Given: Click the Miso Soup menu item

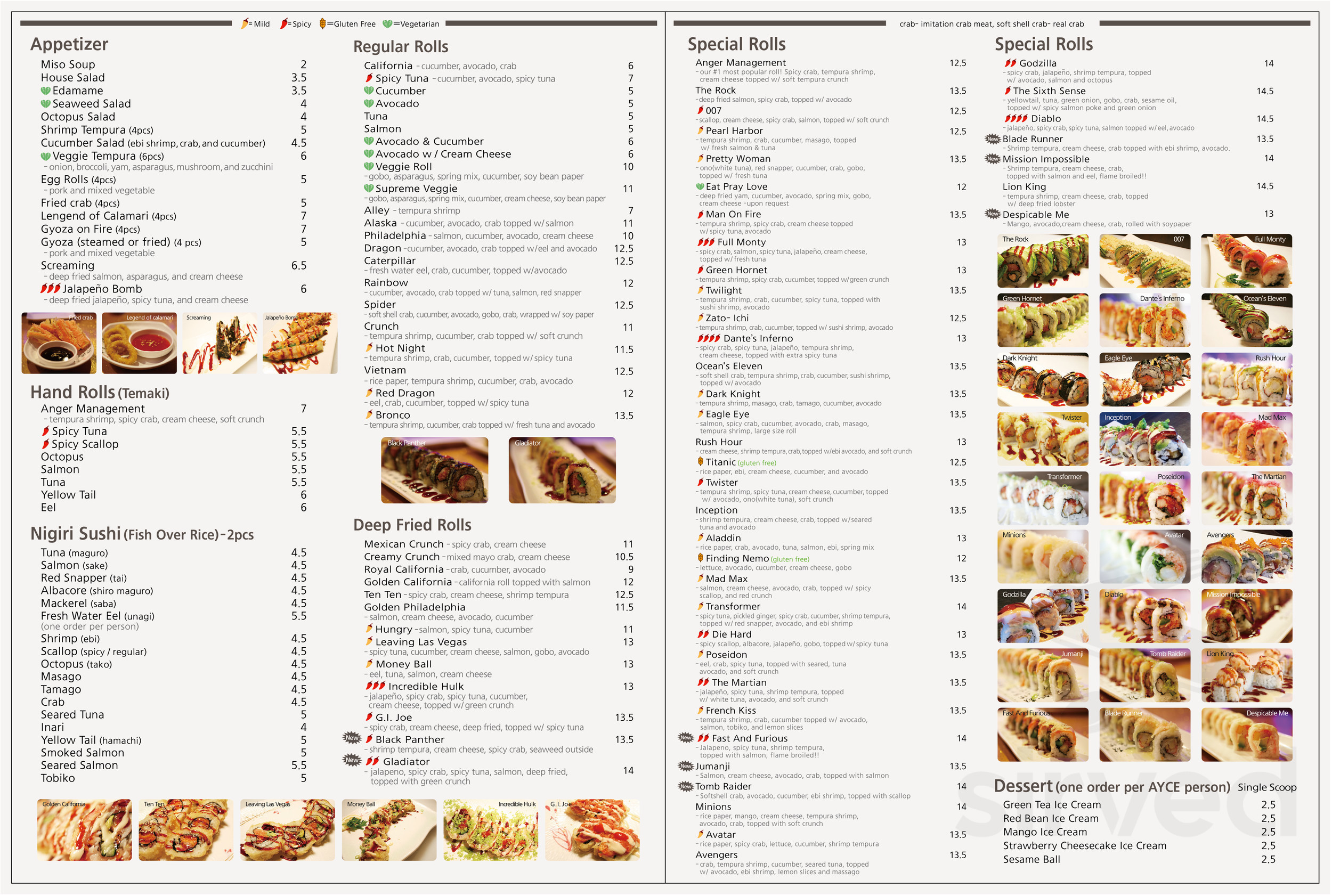Looking at the screenshot, I should tap(68, 64).
